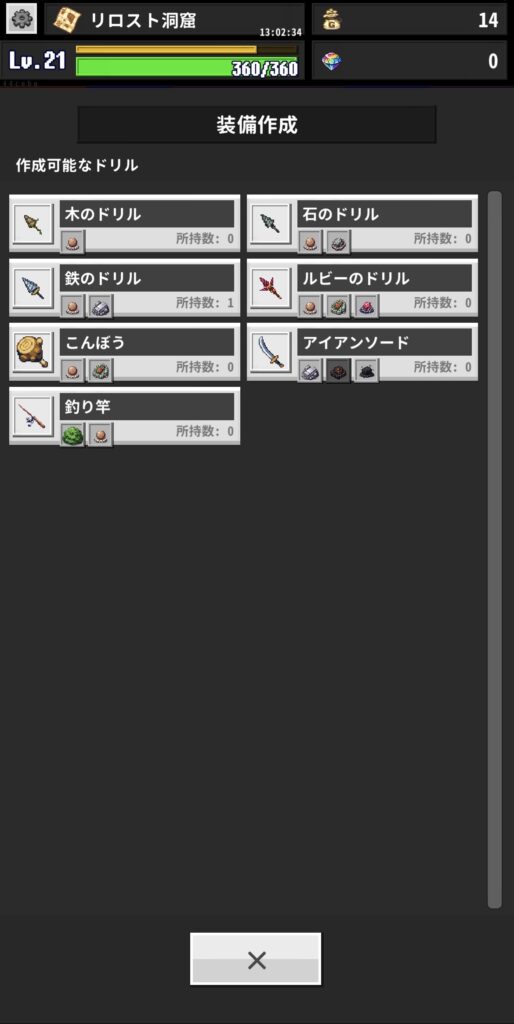
Task: Select the アイアンソード sword icon
Action: (x=271, y=352)
